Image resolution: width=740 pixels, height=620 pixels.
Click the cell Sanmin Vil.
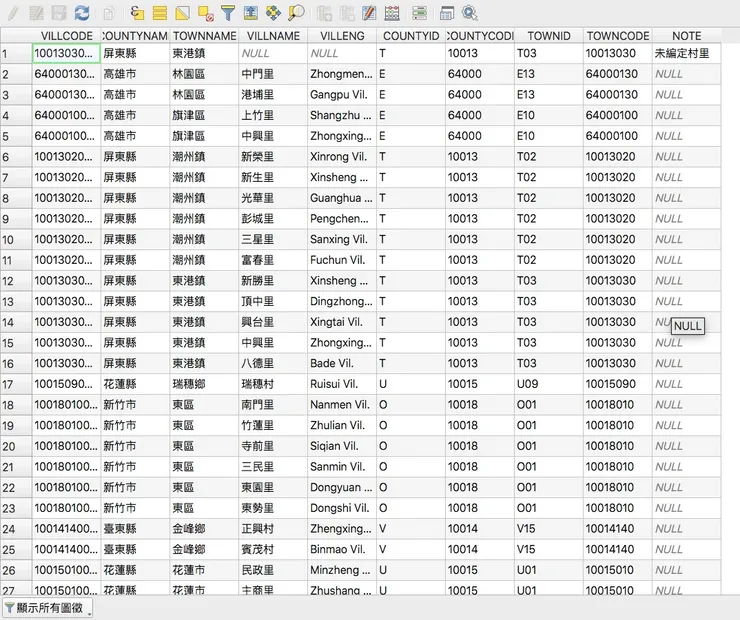(342, 467)
